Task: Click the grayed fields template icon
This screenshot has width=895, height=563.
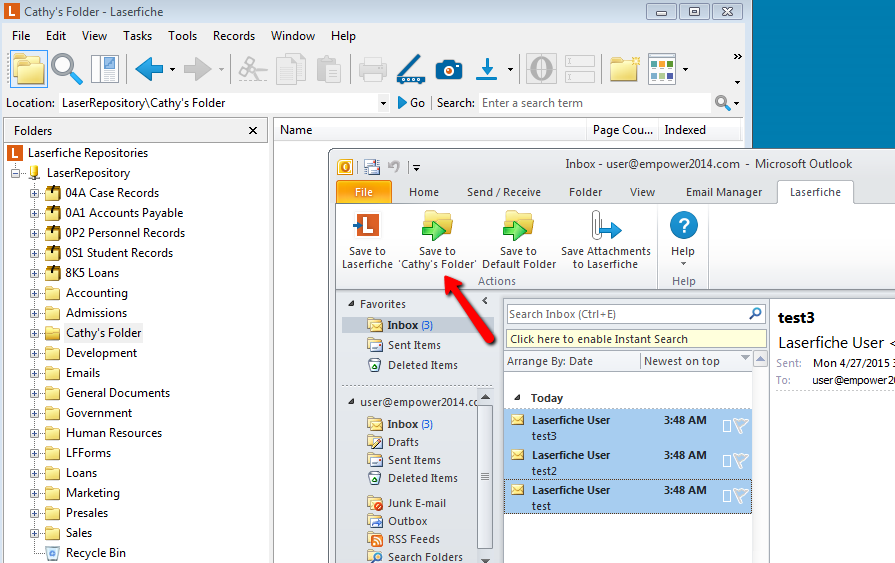Action: pos(580,69)
